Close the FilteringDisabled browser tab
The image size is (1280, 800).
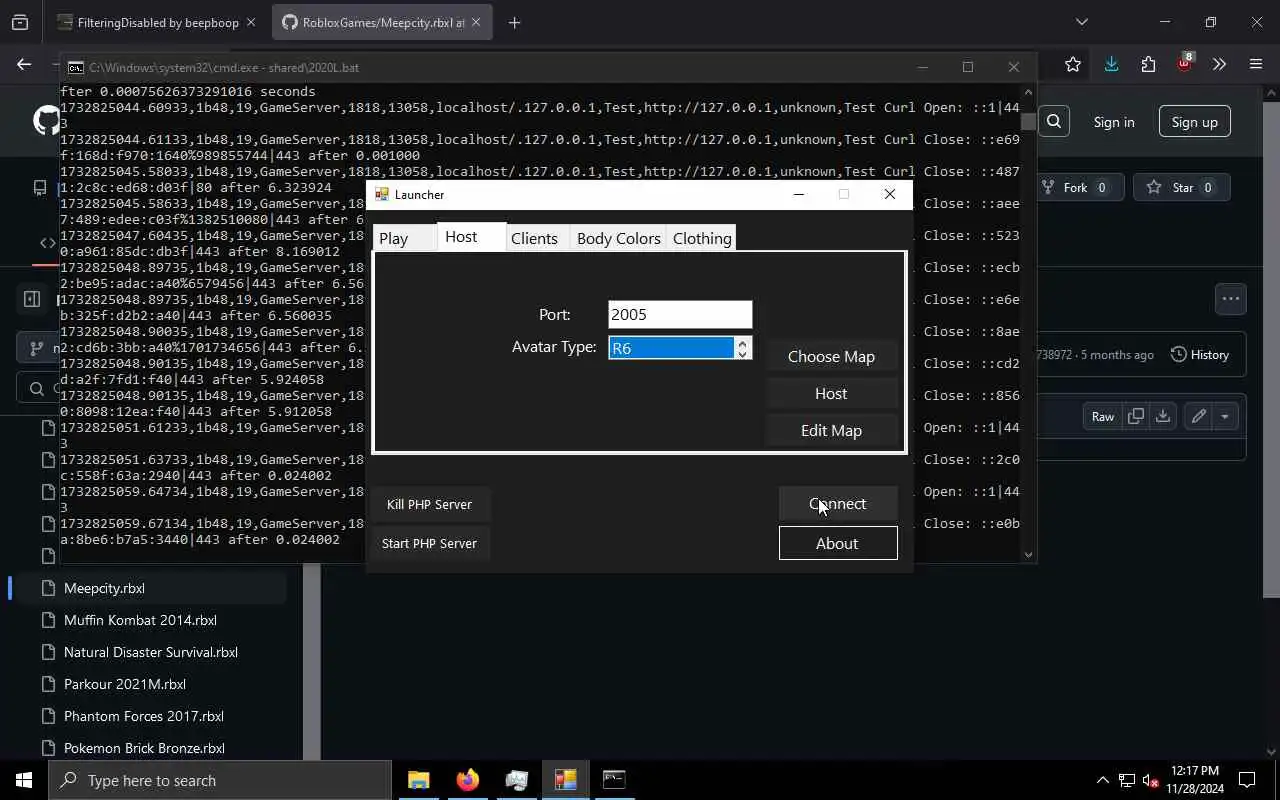[x=251, y=22]
